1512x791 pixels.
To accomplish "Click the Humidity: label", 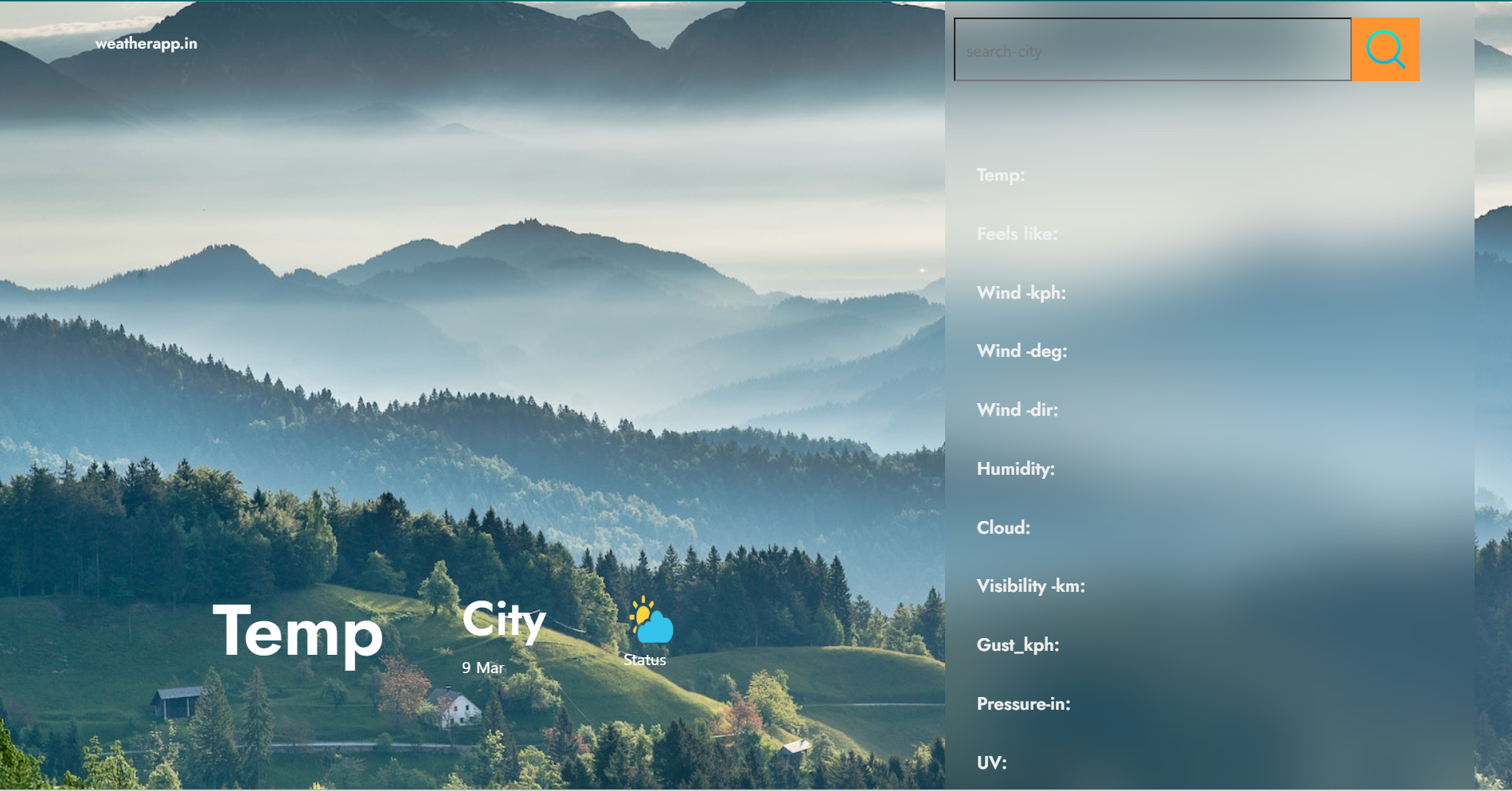I will click(x=1015, y=469).
